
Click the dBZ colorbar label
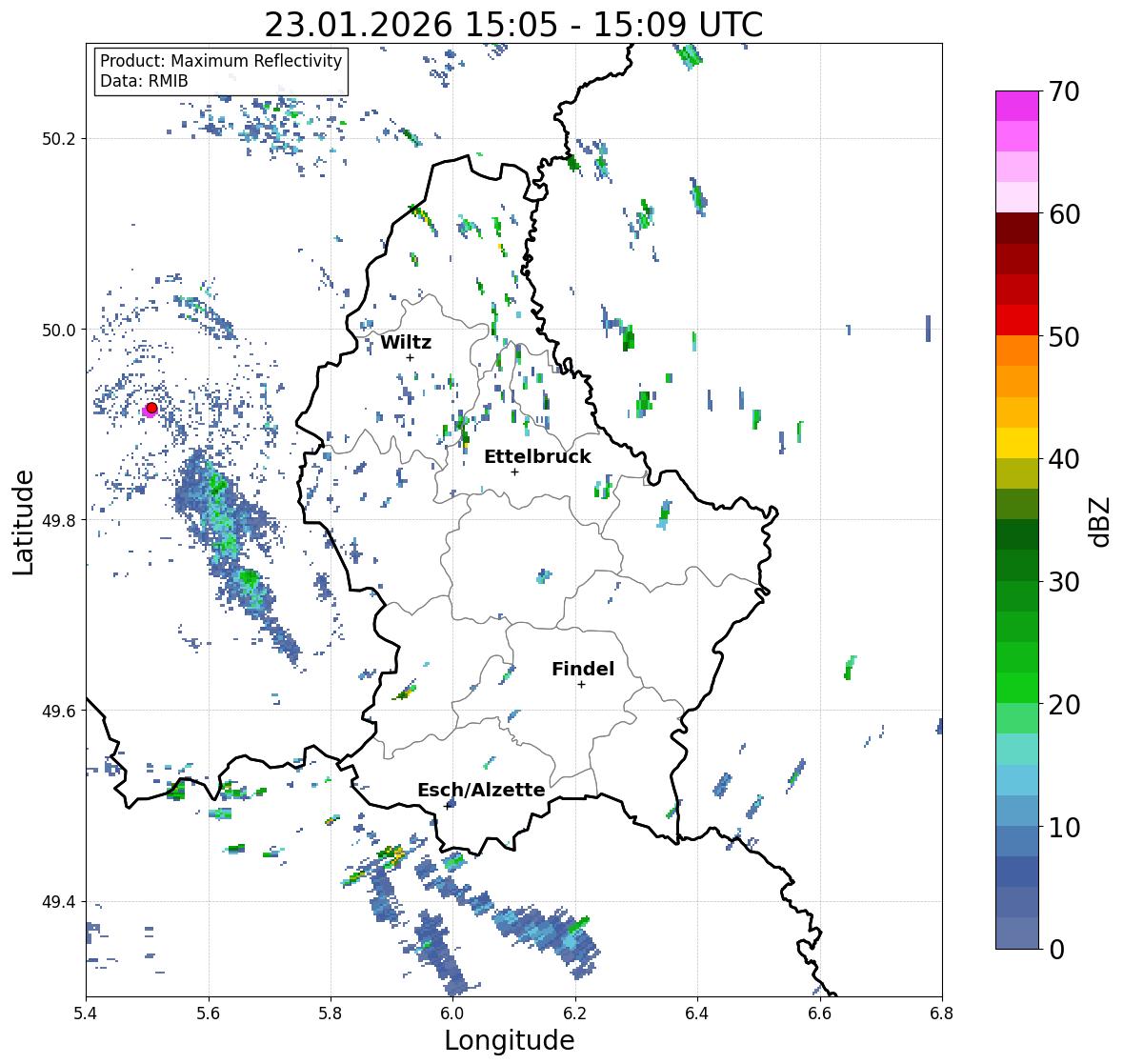click(x=1100, y=522)
